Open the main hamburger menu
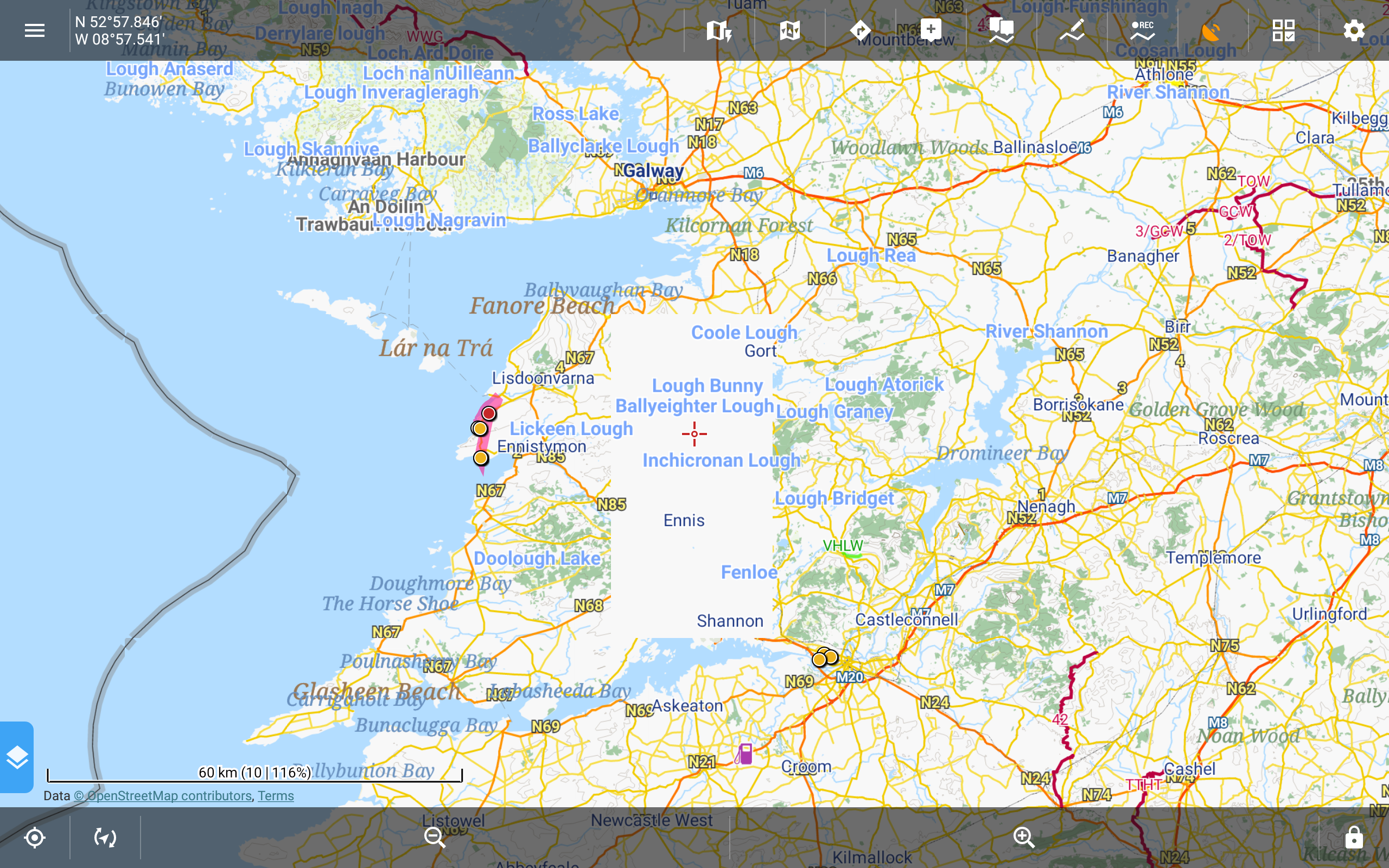 pos(34,30)
